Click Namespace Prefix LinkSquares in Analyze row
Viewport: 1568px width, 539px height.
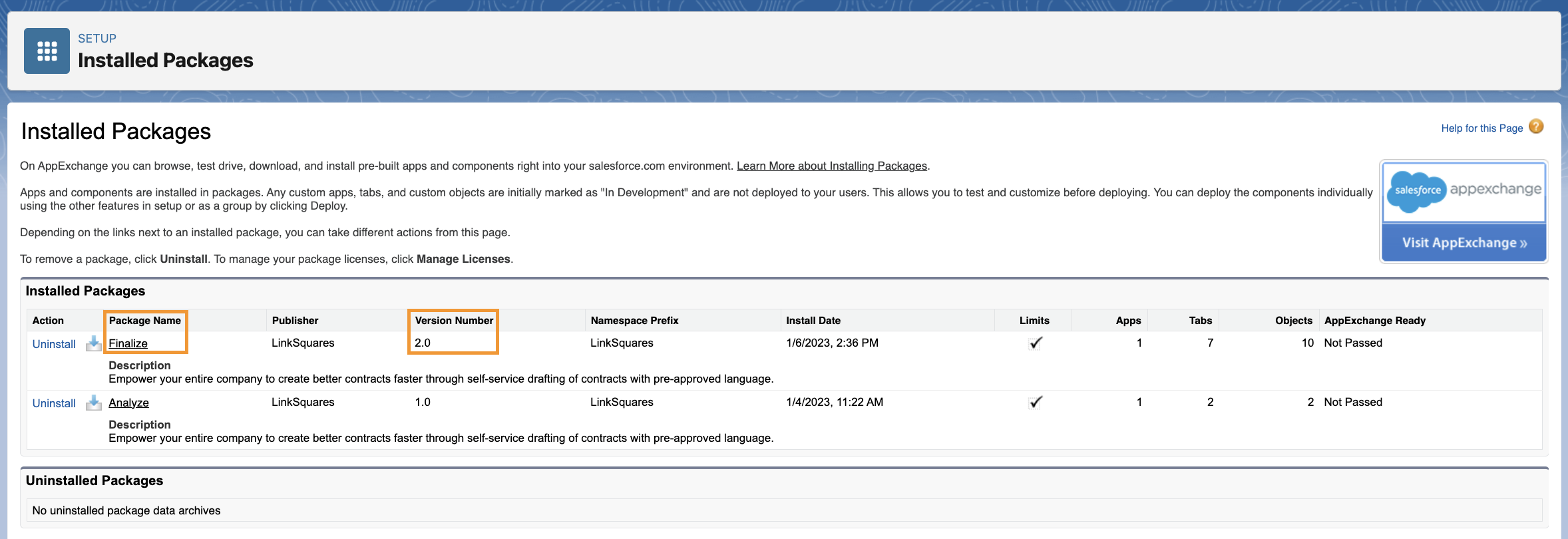[622, 402]
